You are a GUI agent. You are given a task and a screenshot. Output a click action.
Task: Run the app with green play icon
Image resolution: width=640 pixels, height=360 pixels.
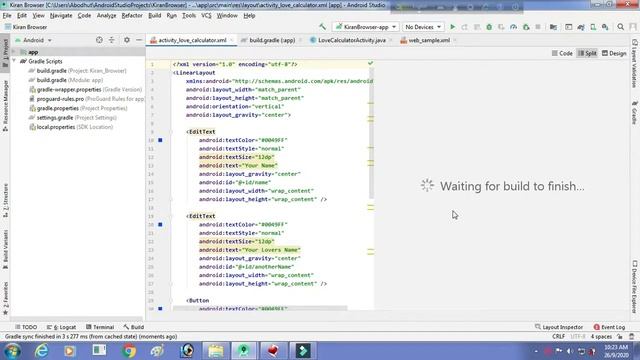(x=452, y=27)
